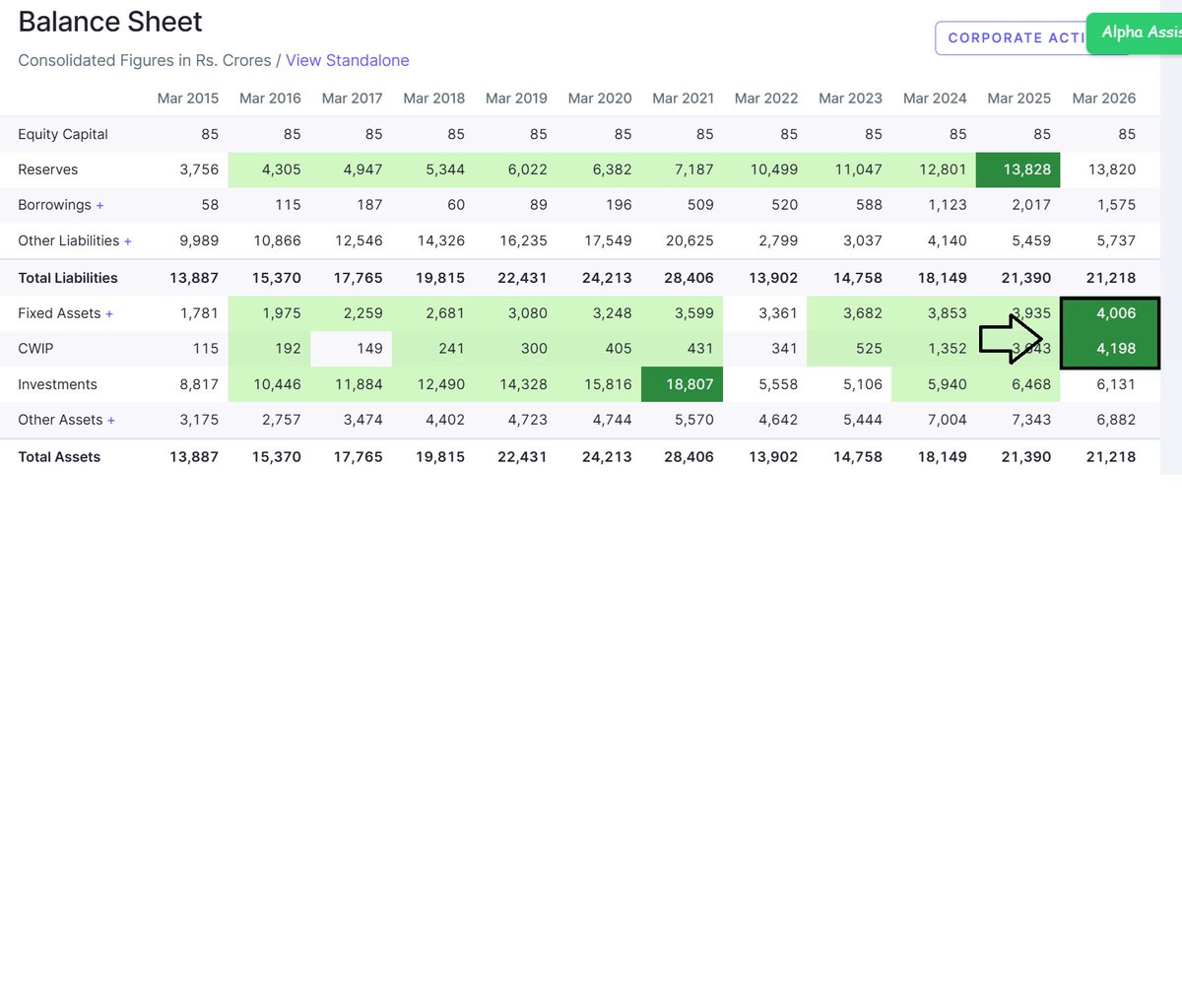Click the Total Liabilities row label
The height and width of the screenshot is (1008, 1182).
point(67,278)
